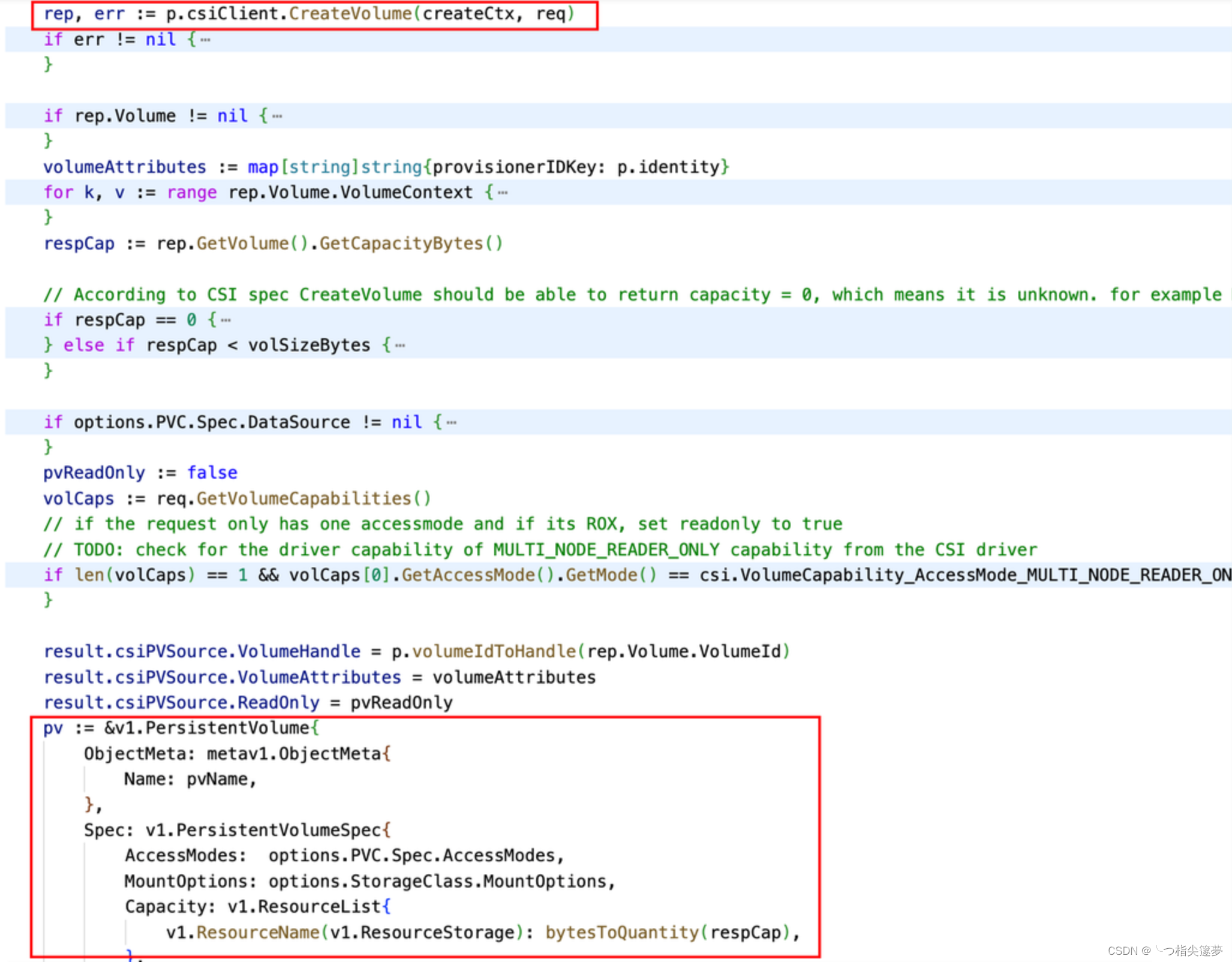Viewport: 1232px width, 962px height.
Task: Click 'rep.Volume.VolumeContext' in for loop
Action: tap(350, 193)
